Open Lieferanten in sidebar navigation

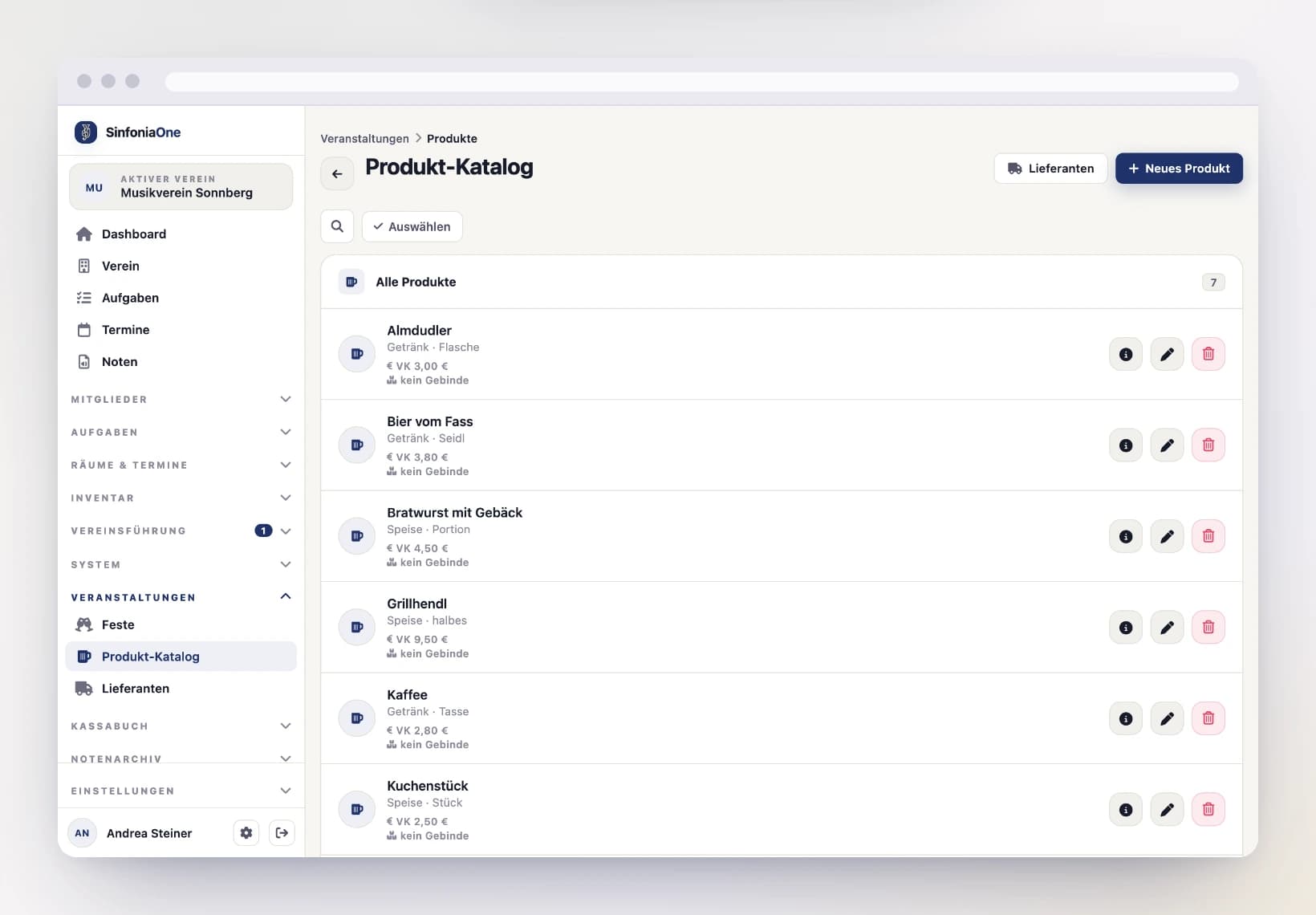click(x=181, y=689)
